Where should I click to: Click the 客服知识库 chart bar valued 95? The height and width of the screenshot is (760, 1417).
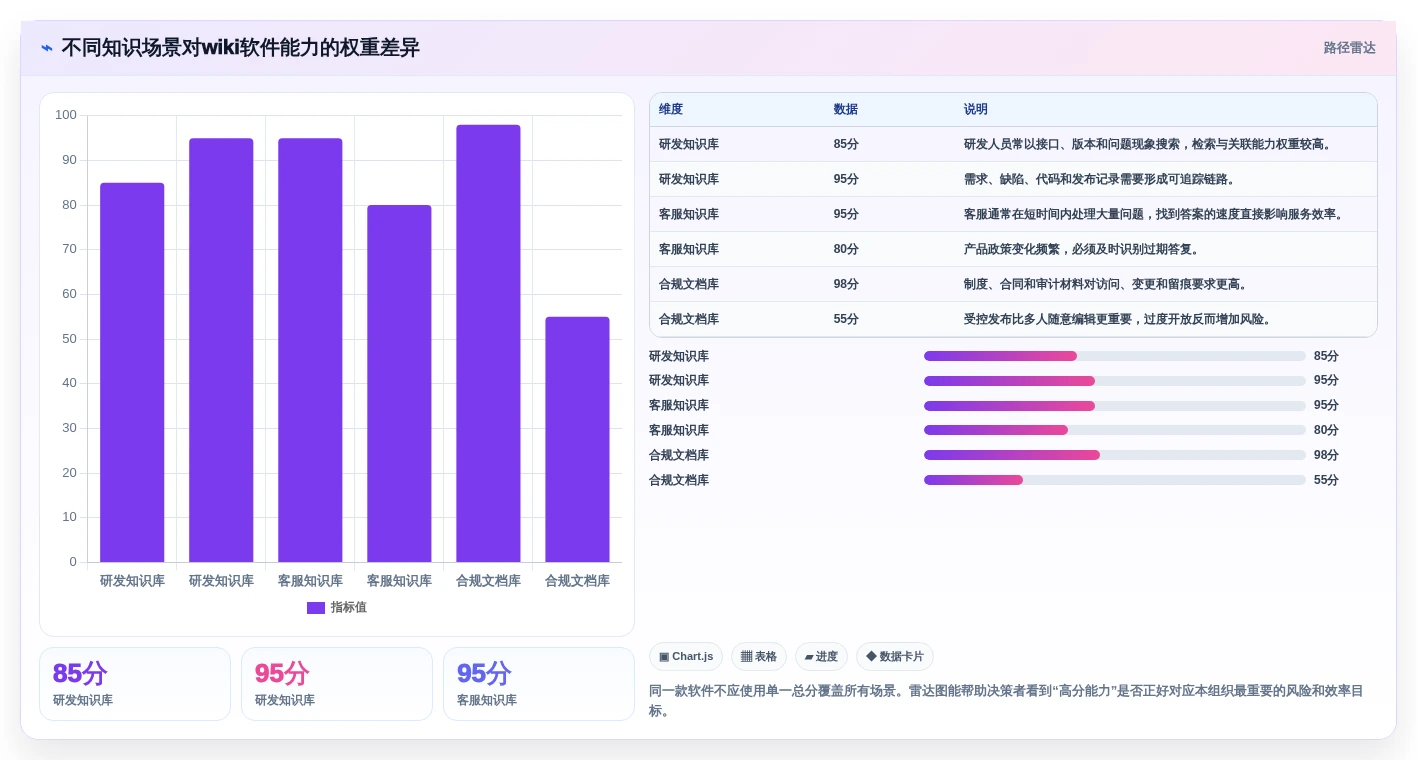tap(310, 350)
